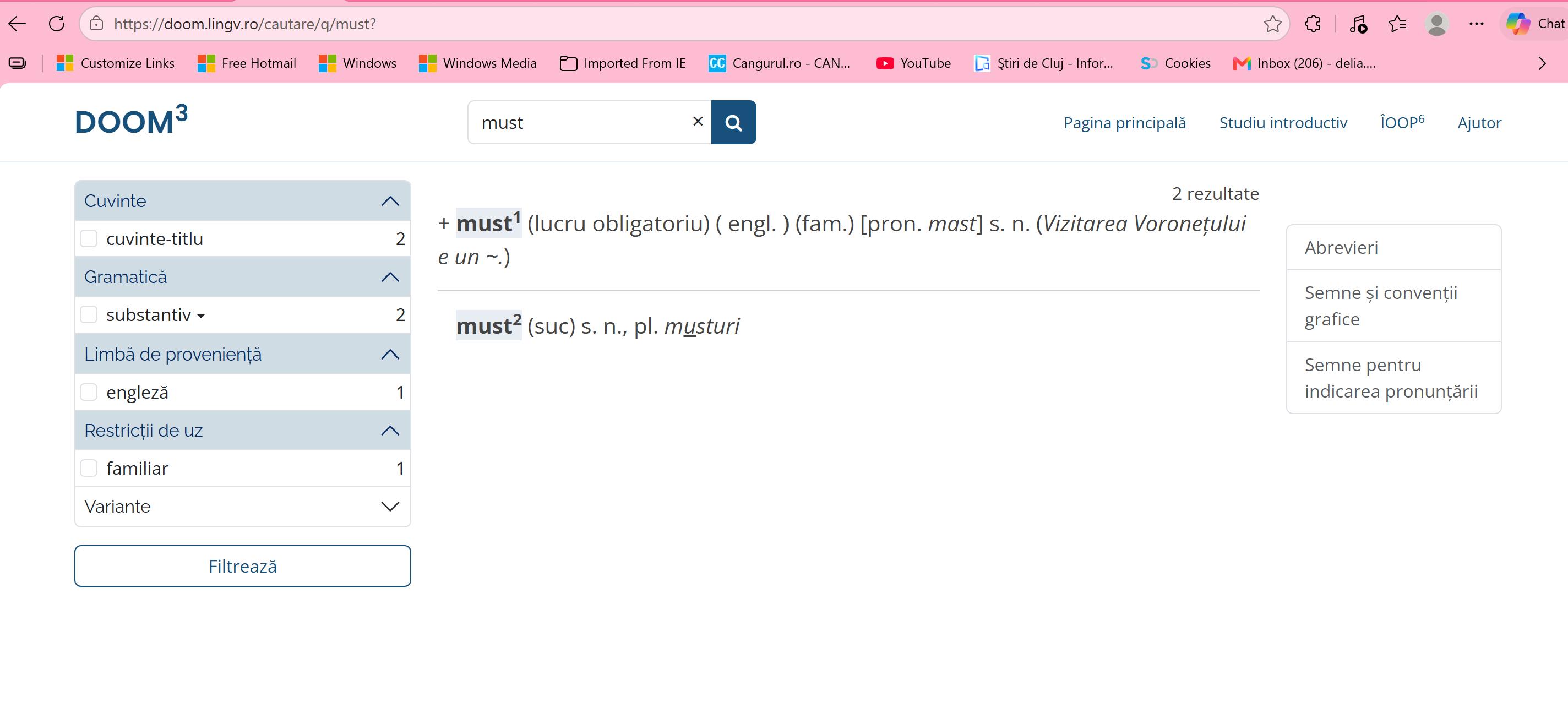The image size is (1568, 707).
Task: Open browser extensions puzzle icon
Action: pos(1313,24)
